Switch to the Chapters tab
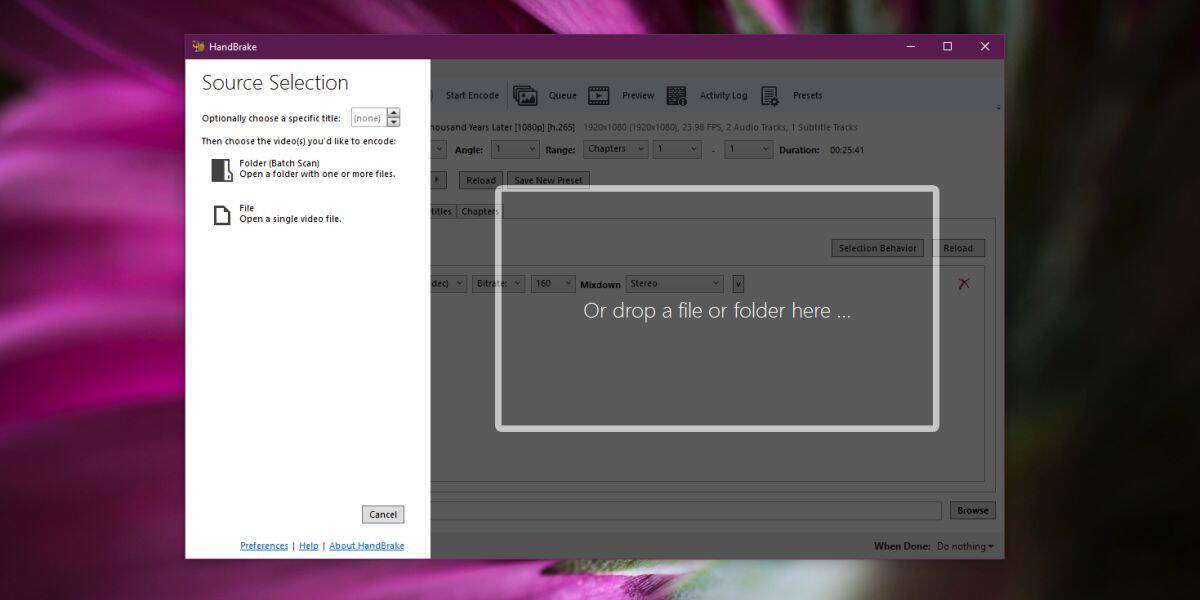This screenshot has width=1200, height=600. pyautogui.click(x=480, y=211)
